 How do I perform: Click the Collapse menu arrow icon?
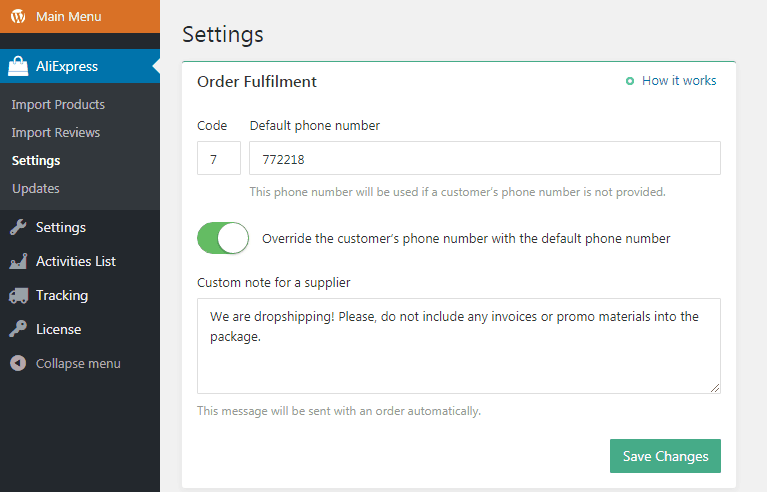[x=18, y=363]
